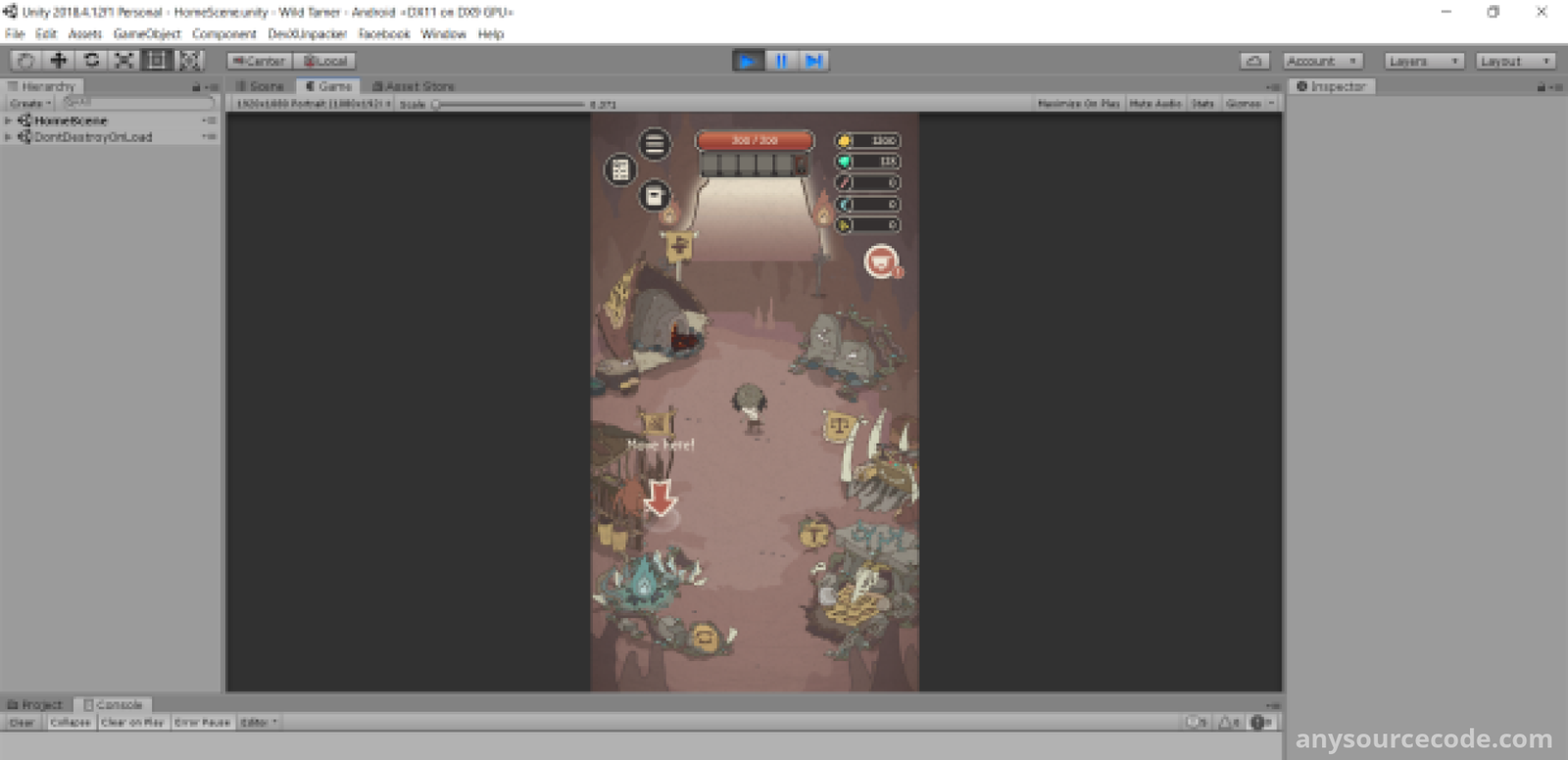Expand the HomeScene tree item

click(x=8, y=120)
